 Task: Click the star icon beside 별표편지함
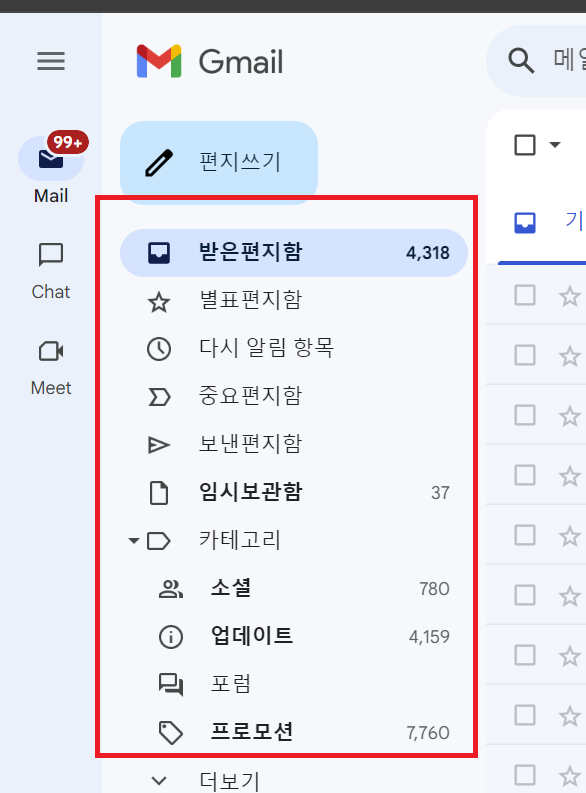point(159,302)
